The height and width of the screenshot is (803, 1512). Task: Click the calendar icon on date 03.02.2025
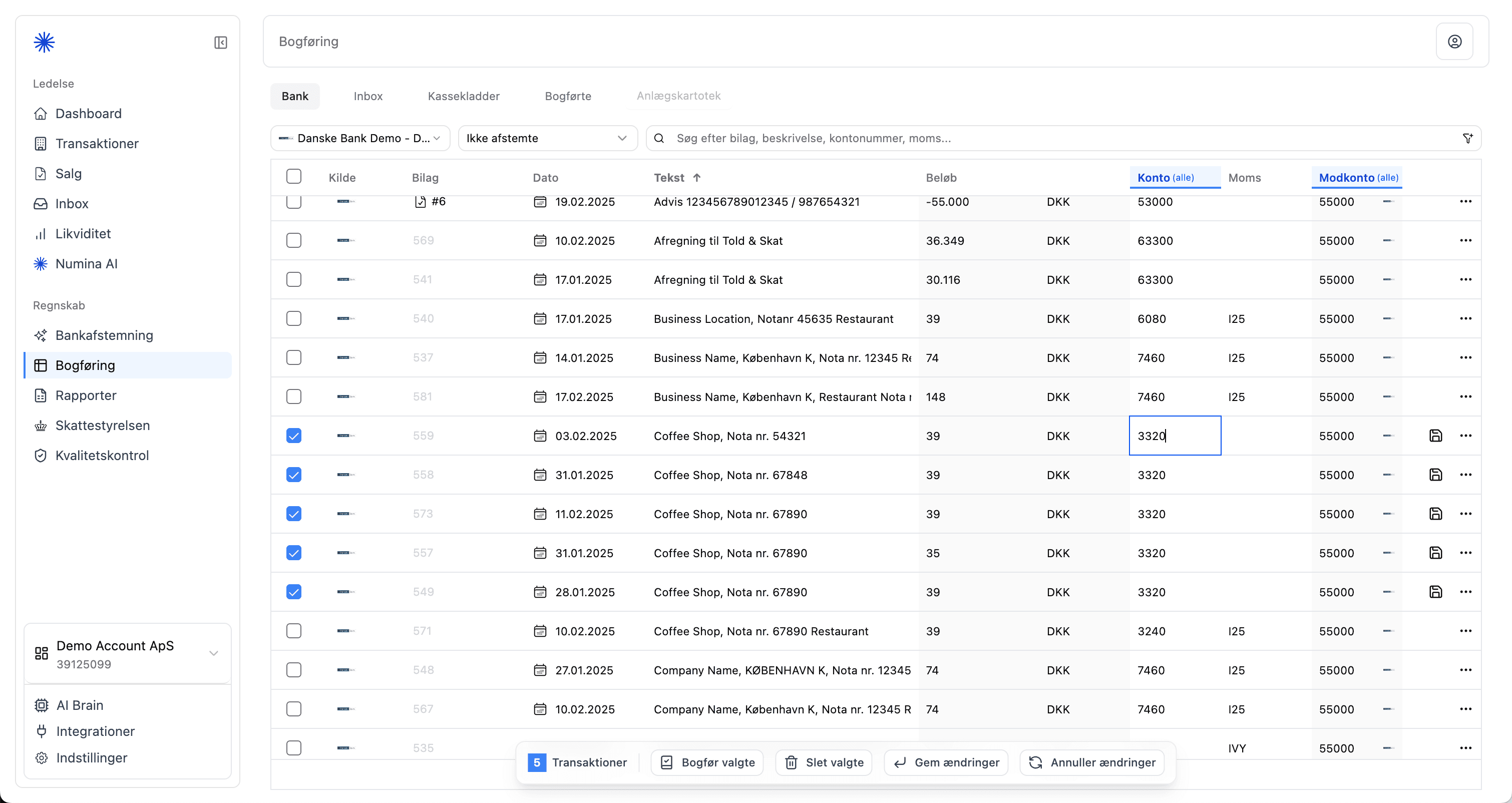pos(541,436)
